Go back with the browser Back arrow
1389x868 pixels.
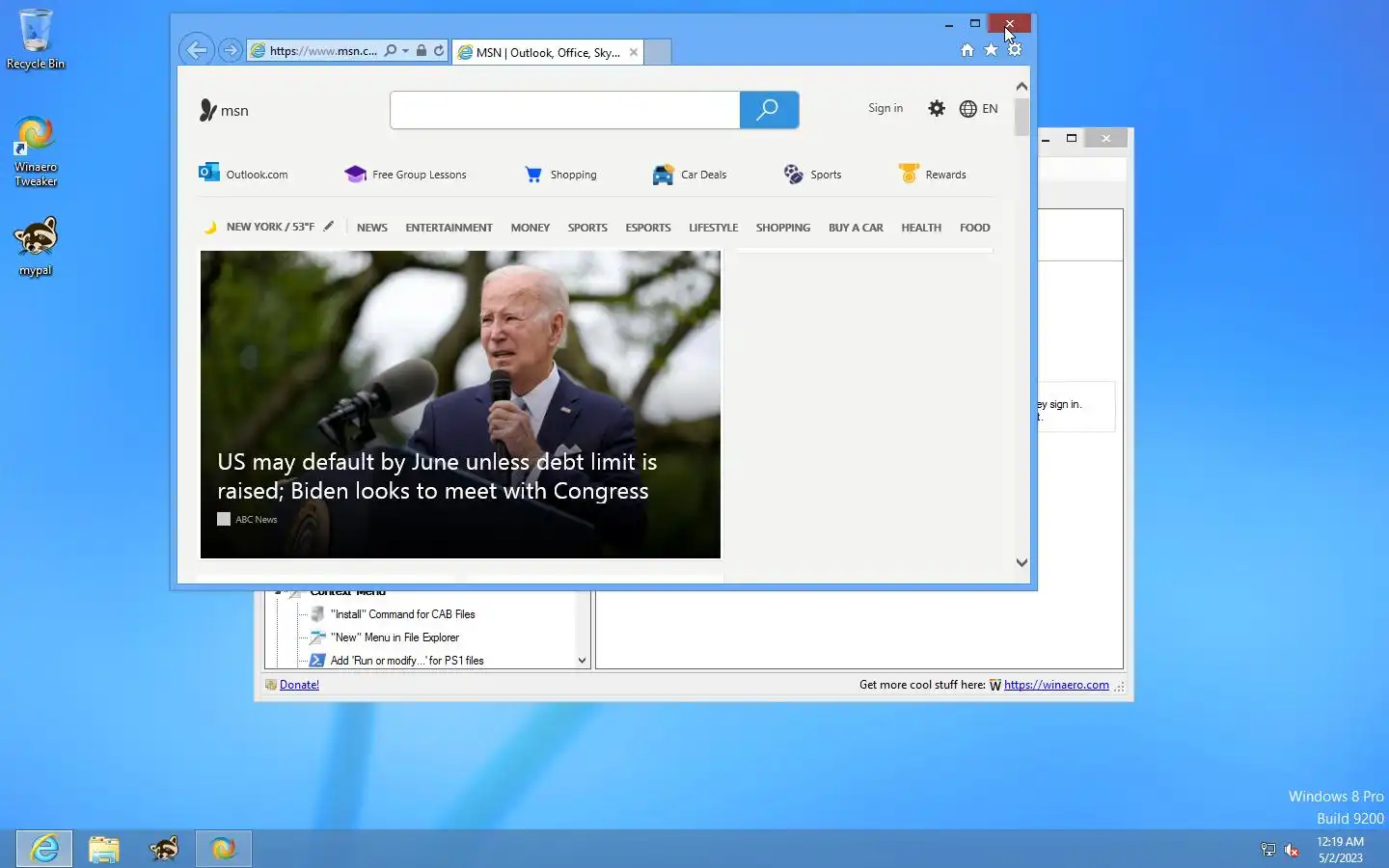[x=197, y=50]
